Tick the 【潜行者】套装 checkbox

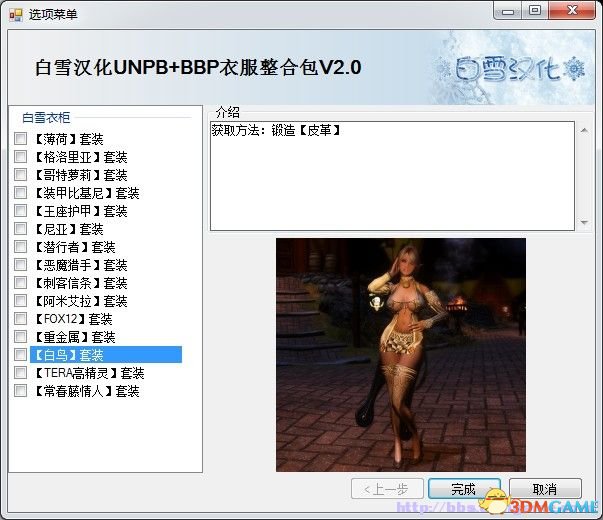click(20, 247)
